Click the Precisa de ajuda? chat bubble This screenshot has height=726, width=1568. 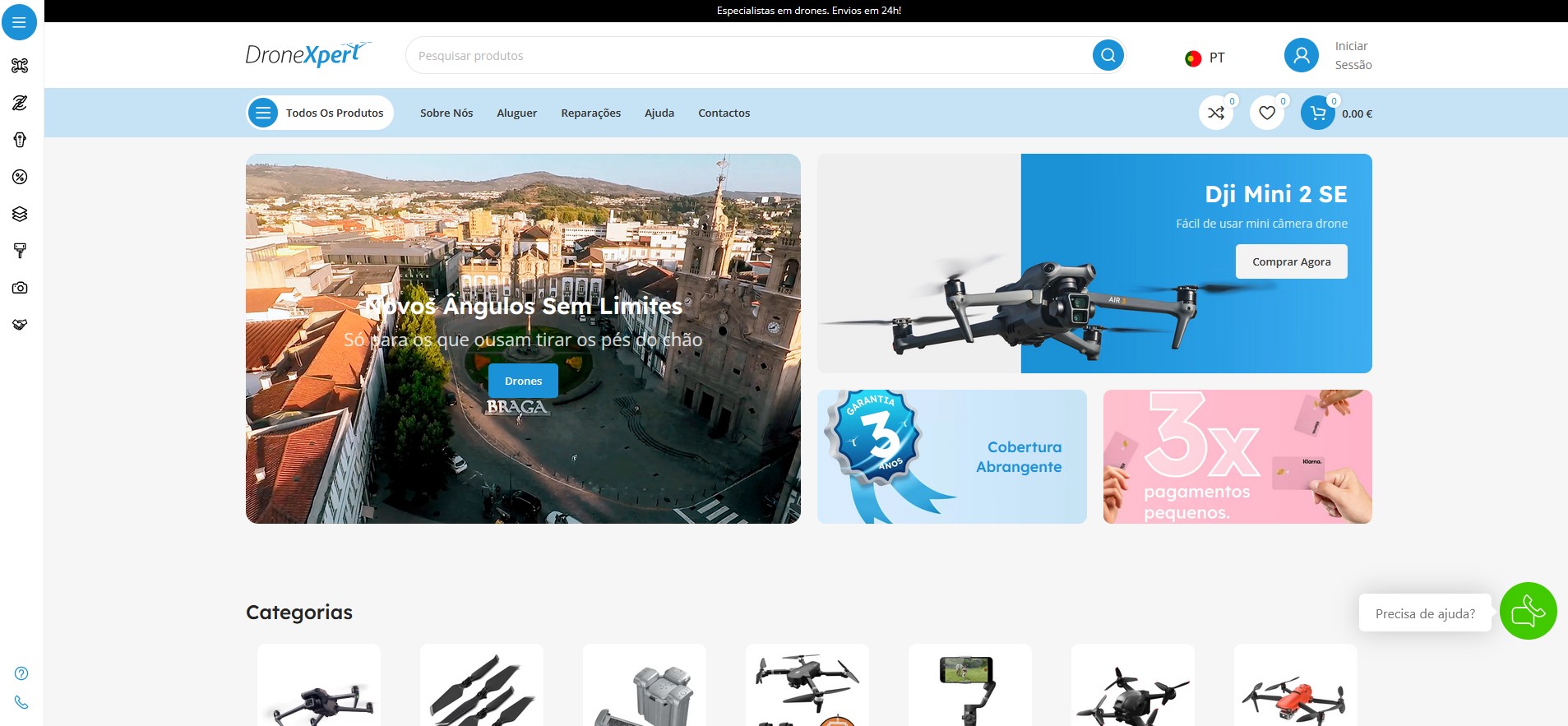click(x=1425, y=613)
